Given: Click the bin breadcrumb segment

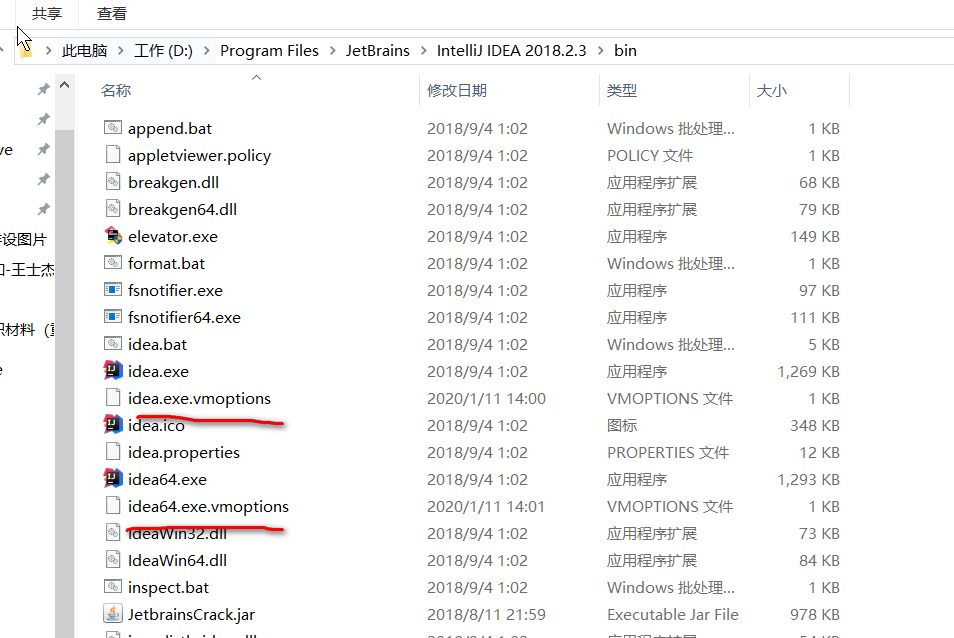Looking at the screenshot, I should click(625, 50).
